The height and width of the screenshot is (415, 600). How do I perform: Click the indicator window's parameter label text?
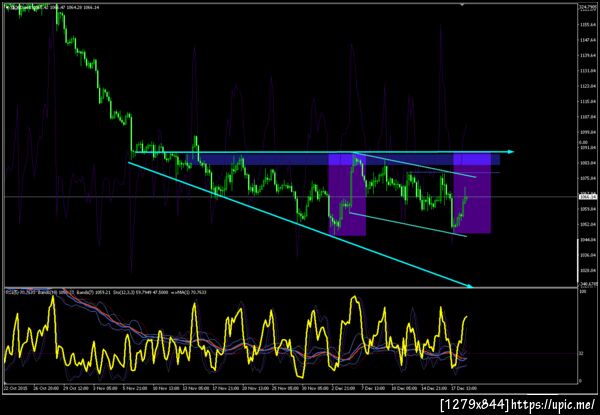[x=106, y=293]
